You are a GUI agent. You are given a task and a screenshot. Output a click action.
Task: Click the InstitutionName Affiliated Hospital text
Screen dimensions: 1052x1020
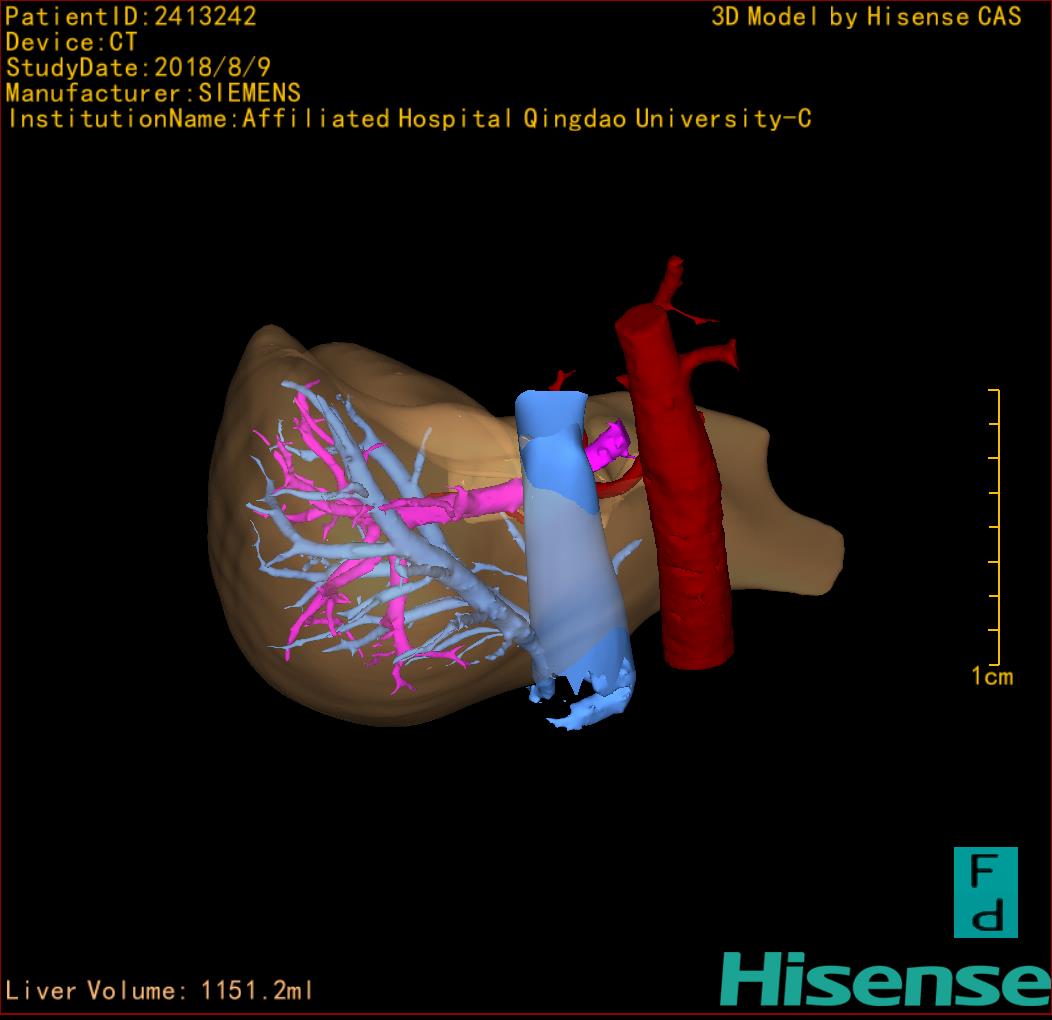pyautogui.click(x=409, y=119)
